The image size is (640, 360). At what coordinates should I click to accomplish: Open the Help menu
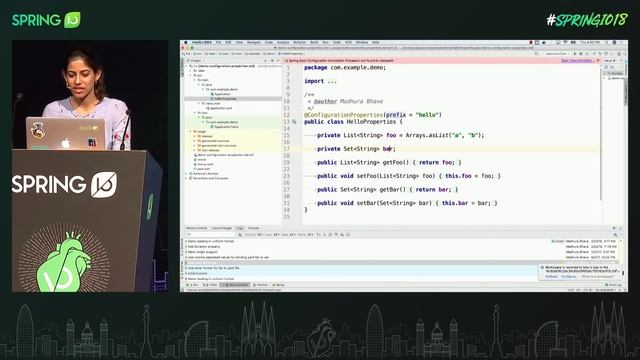coord(376,42)
